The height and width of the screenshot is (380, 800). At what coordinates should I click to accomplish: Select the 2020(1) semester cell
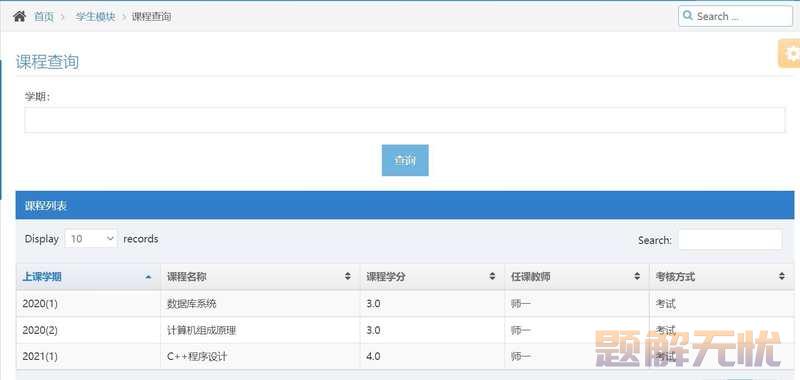point(88,304)
